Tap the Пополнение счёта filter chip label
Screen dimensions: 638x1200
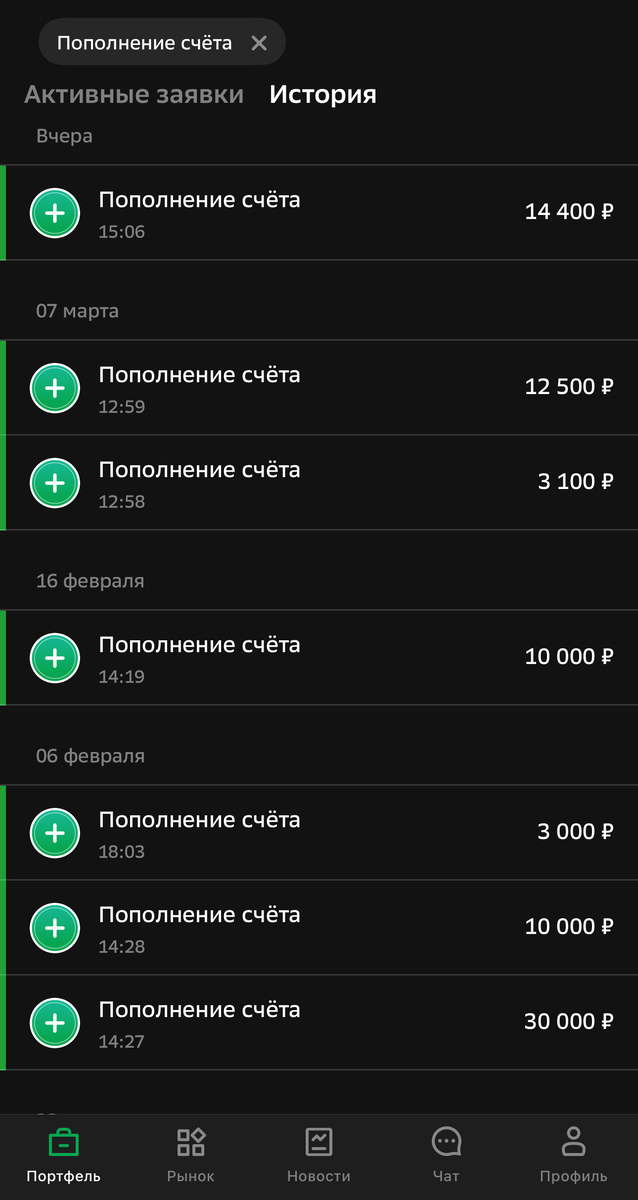(145, 42)
